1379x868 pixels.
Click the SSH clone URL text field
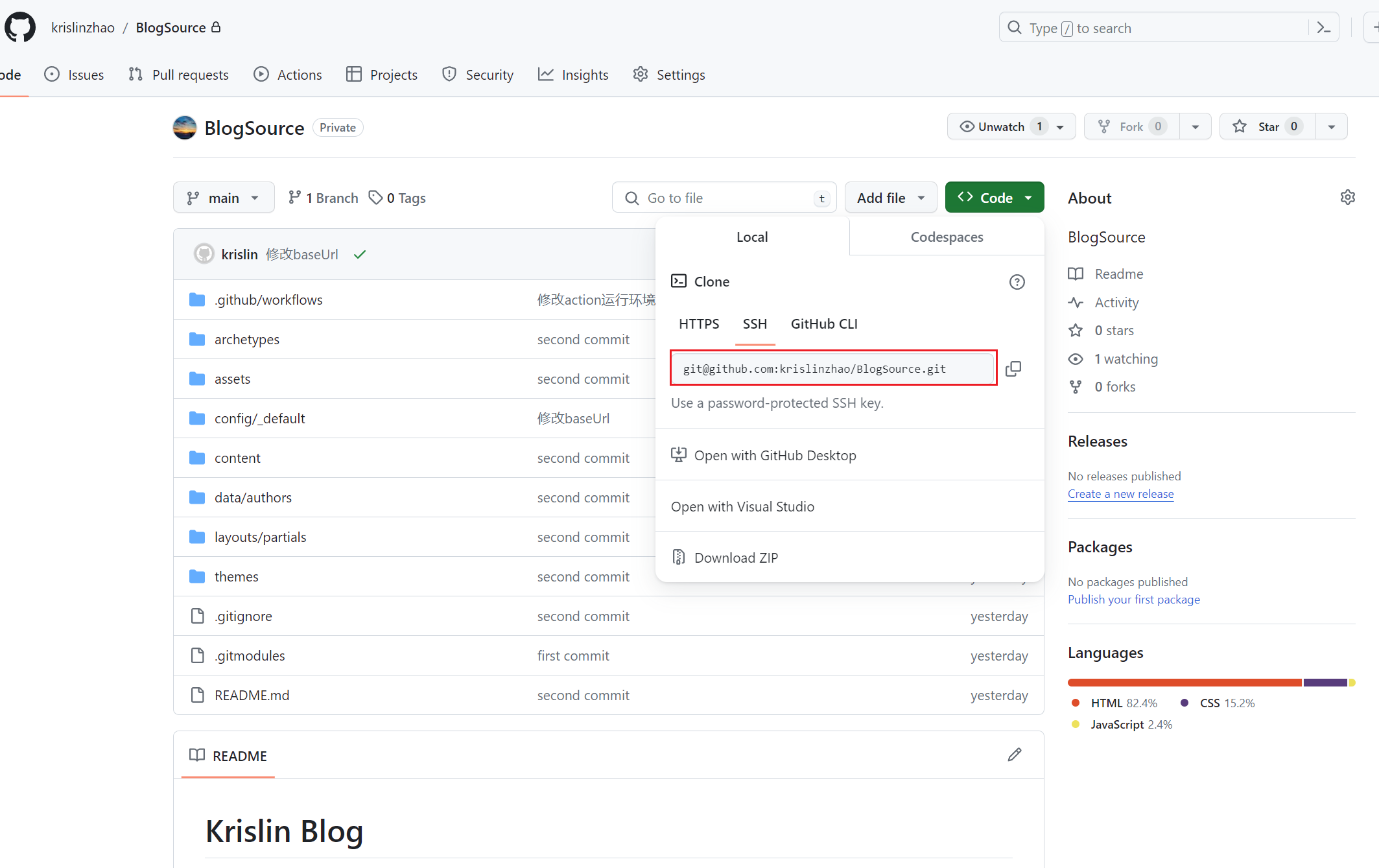(833, 368)
